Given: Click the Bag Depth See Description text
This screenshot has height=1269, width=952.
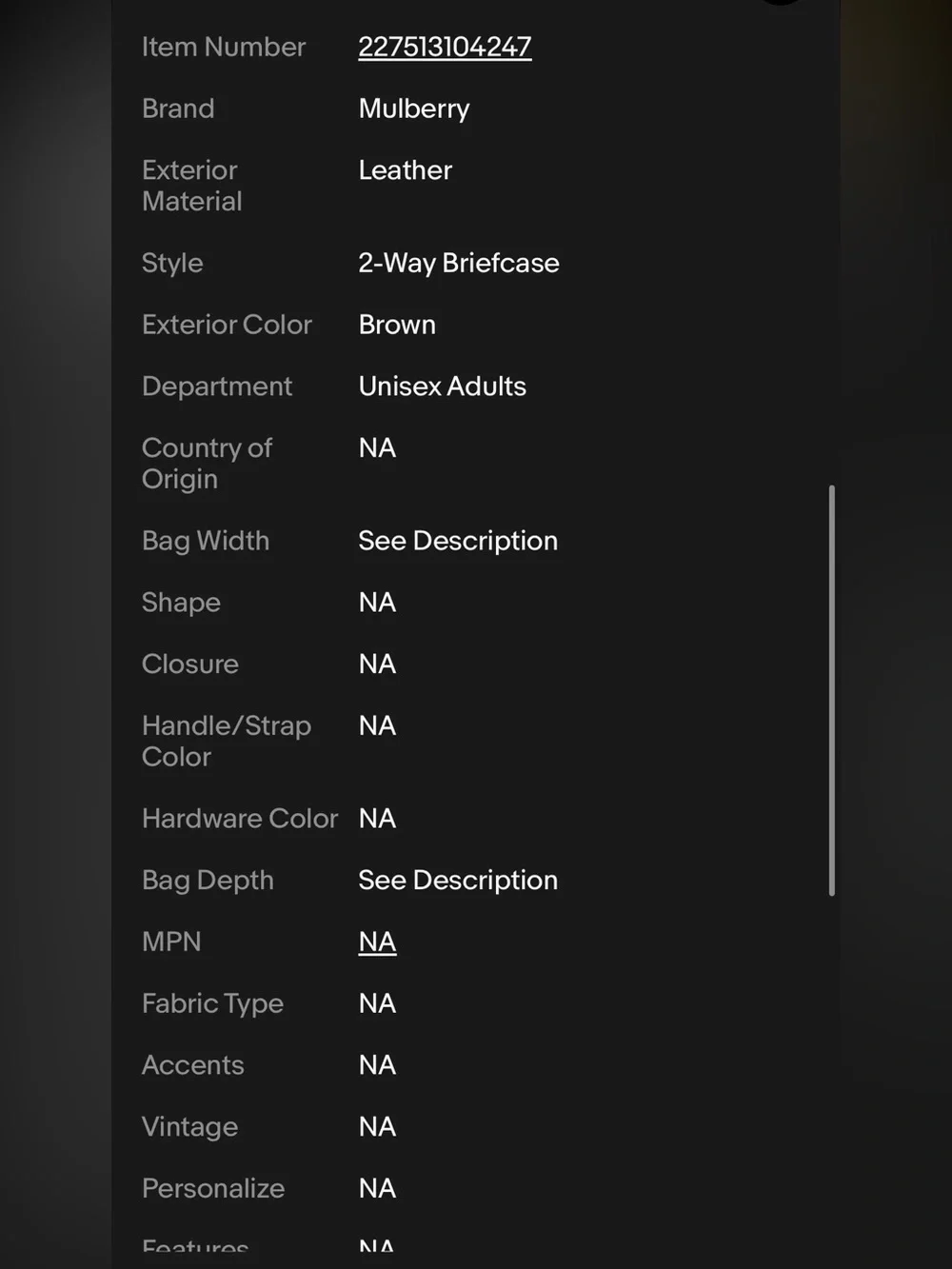Looking at the screenshot, I should (x=458, y=881).
